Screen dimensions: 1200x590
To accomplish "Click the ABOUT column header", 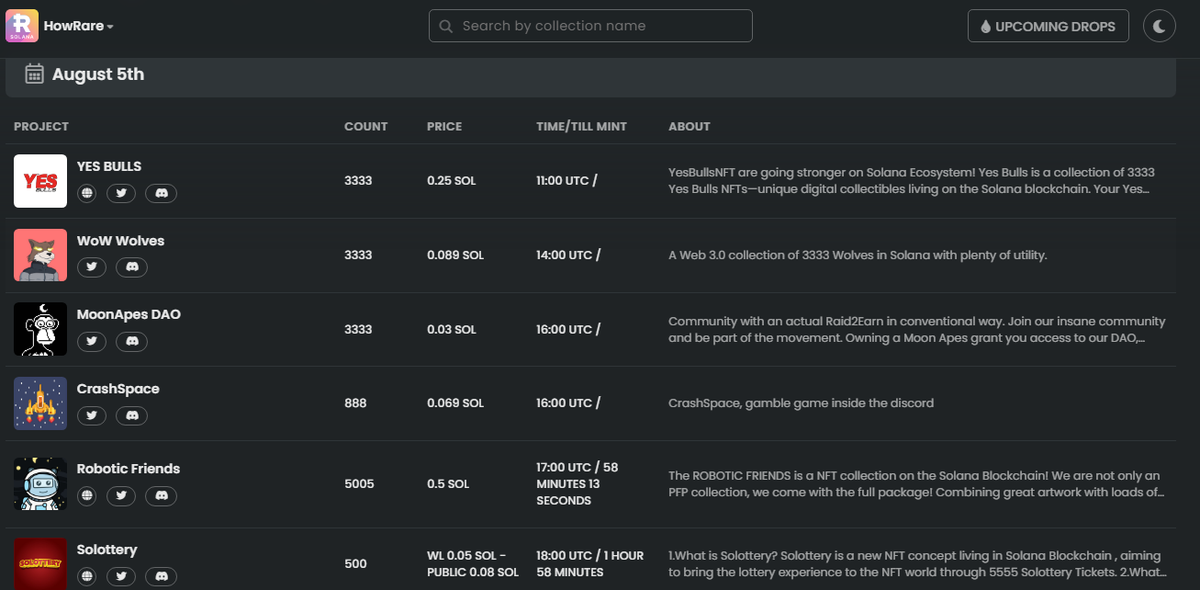I will click(x=689, y=126).
